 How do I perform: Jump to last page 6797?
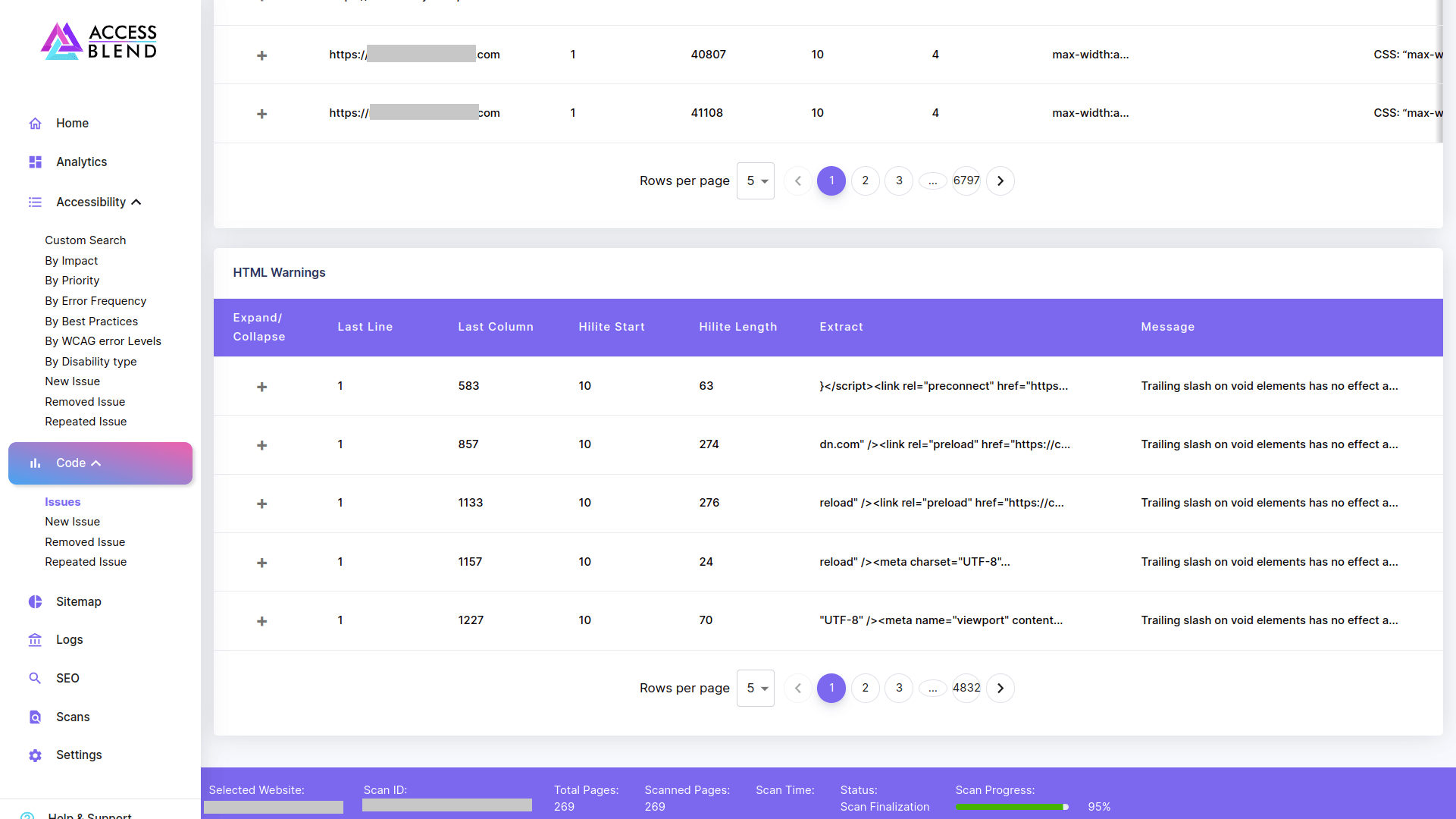(966, 180)
